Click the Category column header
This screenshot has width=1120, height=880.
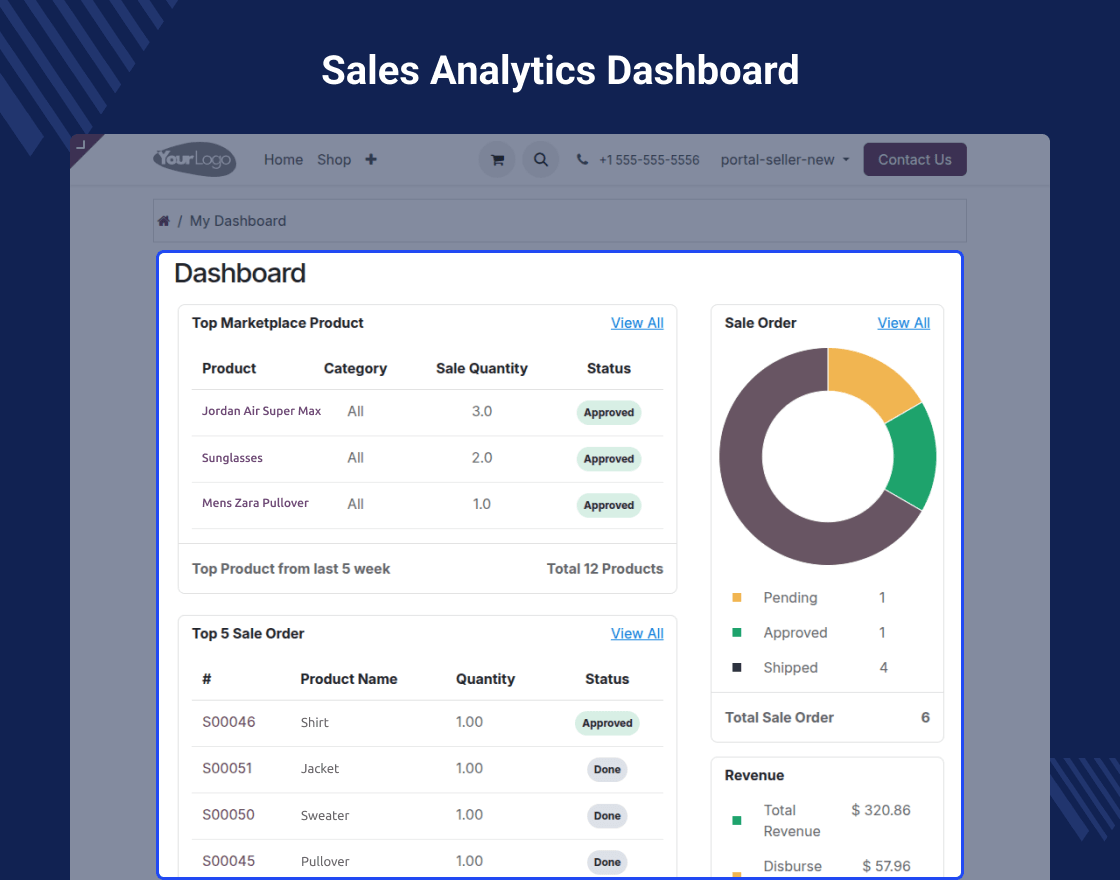(355, 369)
